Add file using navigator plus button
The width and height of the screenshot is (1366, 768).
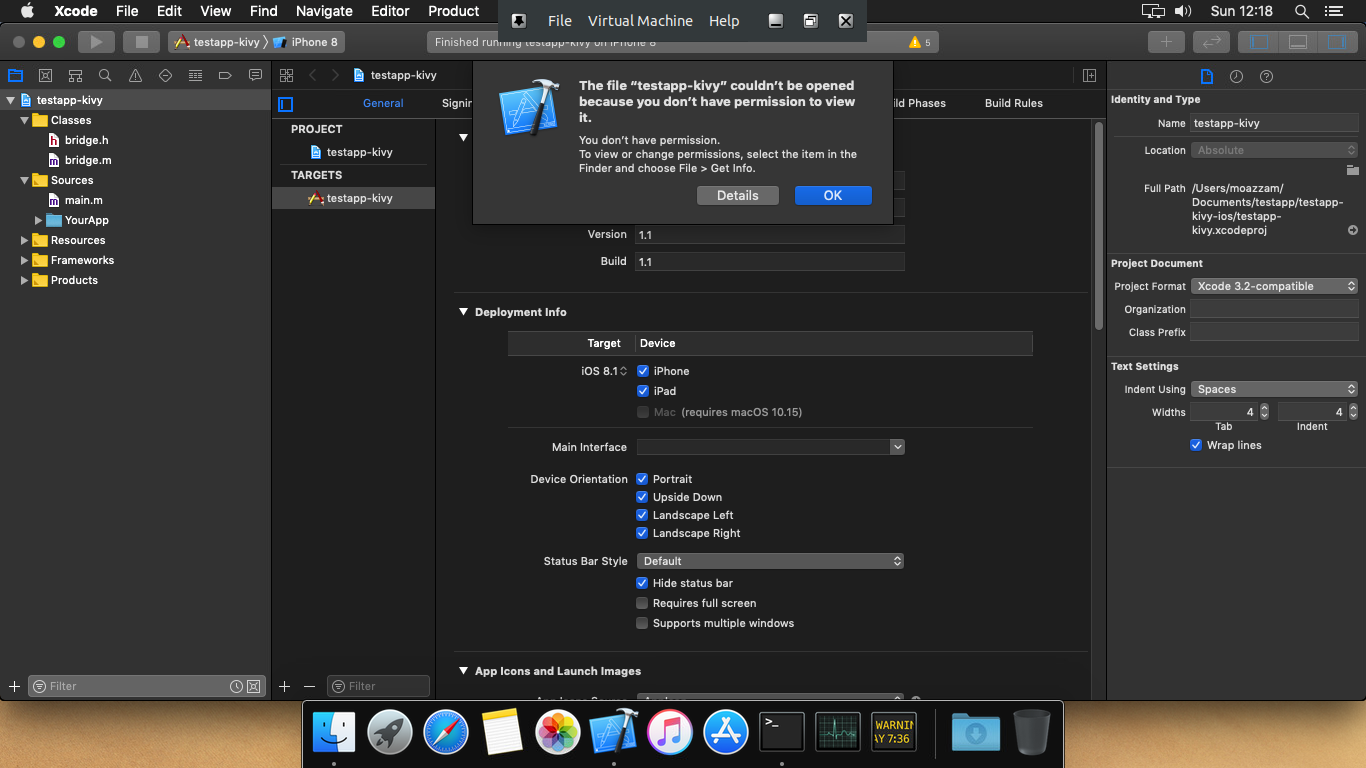click(14, 686)
